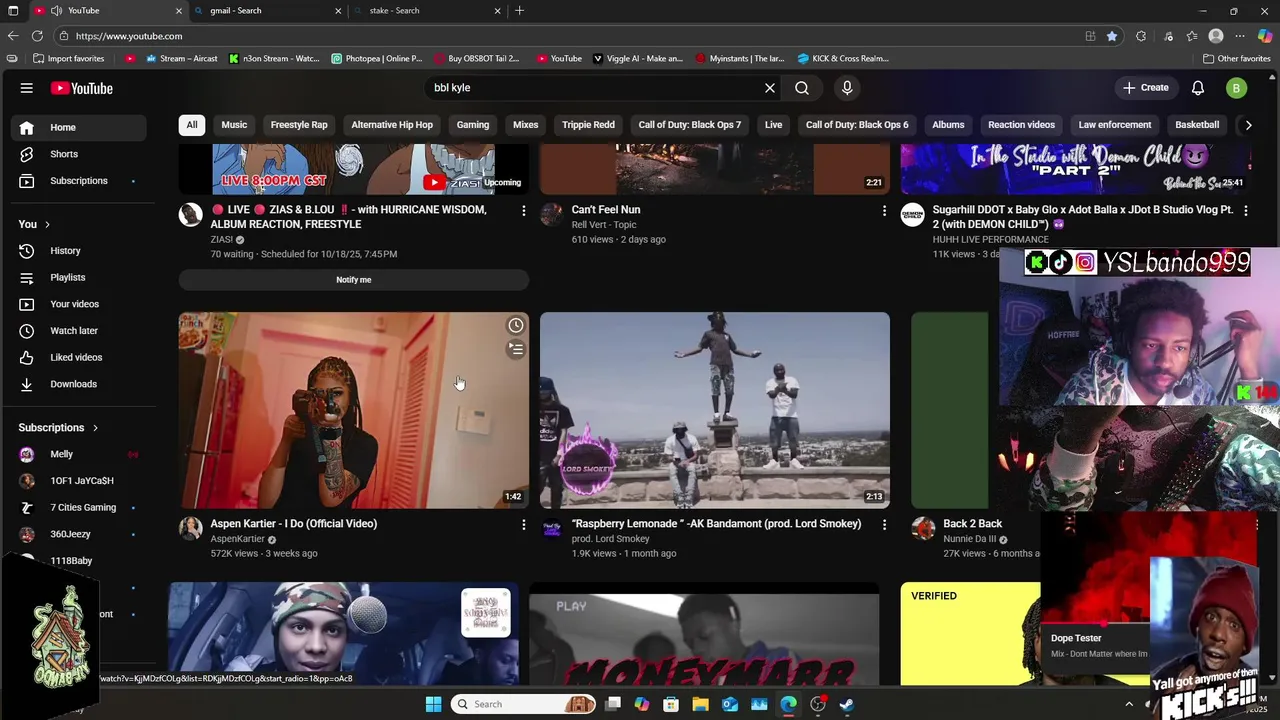This screenshot has width=1280, height=720.
Task: Open Downloads in the sidebar
Action: pos(79,384)
